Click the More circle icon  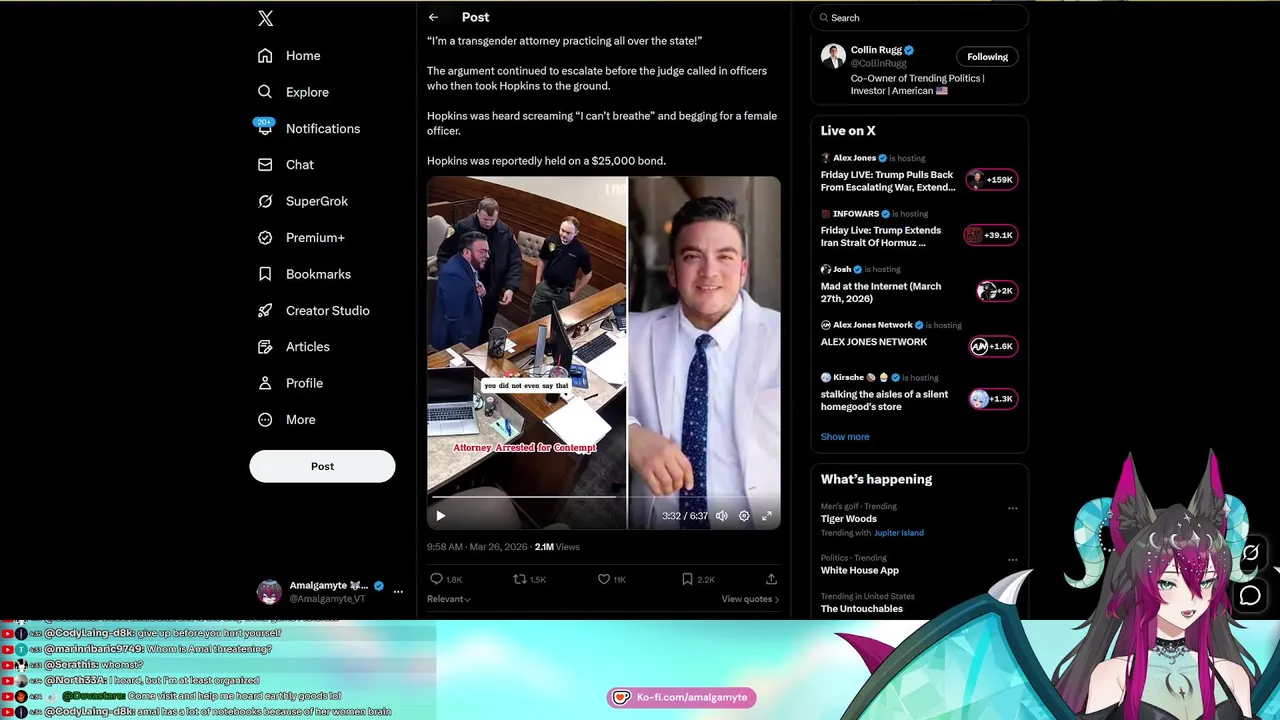(265, 420)
